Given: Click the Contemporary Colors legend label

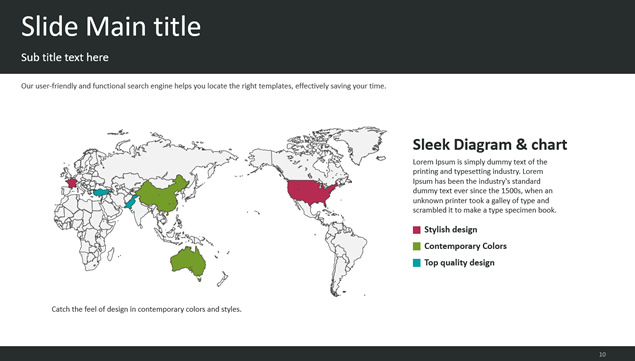Looking at the screenshot, I should [465, 246].
